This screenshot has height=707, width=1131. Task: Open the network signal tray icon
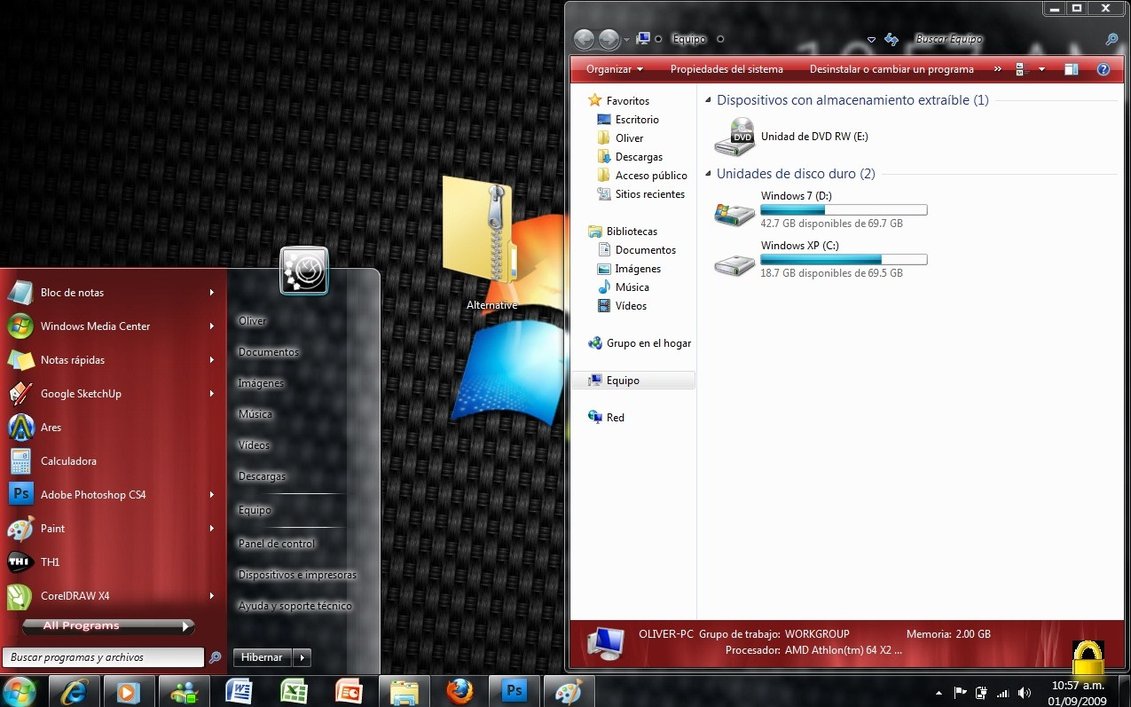pos(1003,693)
